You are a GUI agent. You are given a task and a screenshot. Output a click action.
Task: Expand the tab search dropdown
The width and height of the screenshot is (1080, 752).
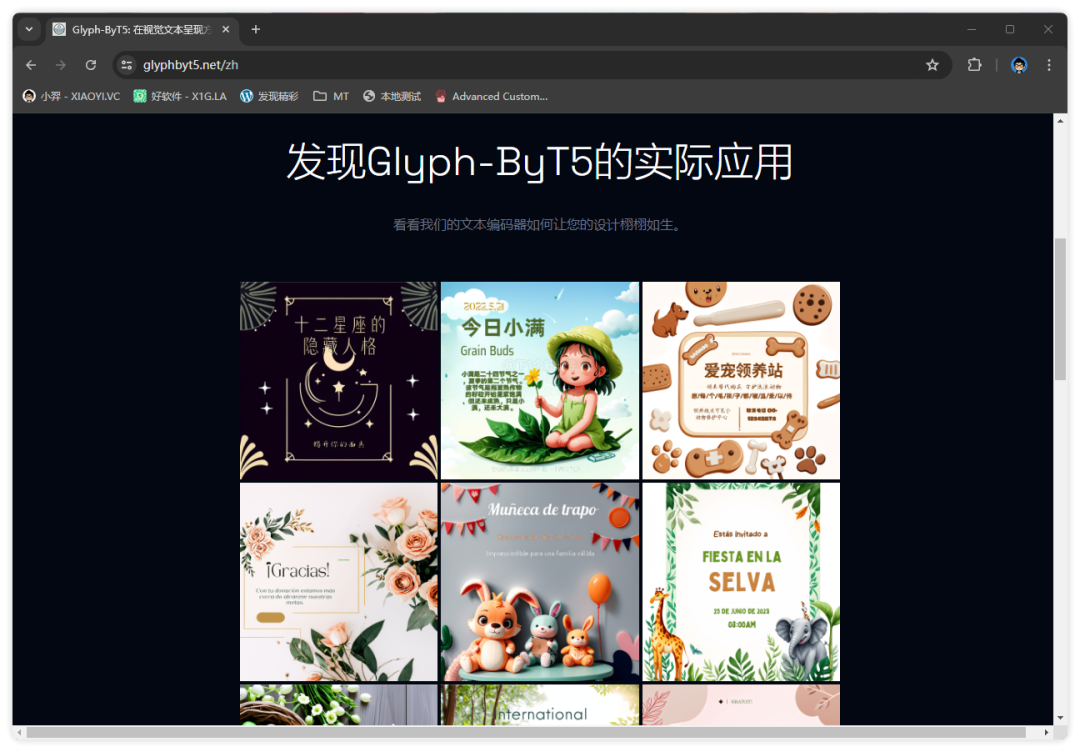[x=29, y=30]
